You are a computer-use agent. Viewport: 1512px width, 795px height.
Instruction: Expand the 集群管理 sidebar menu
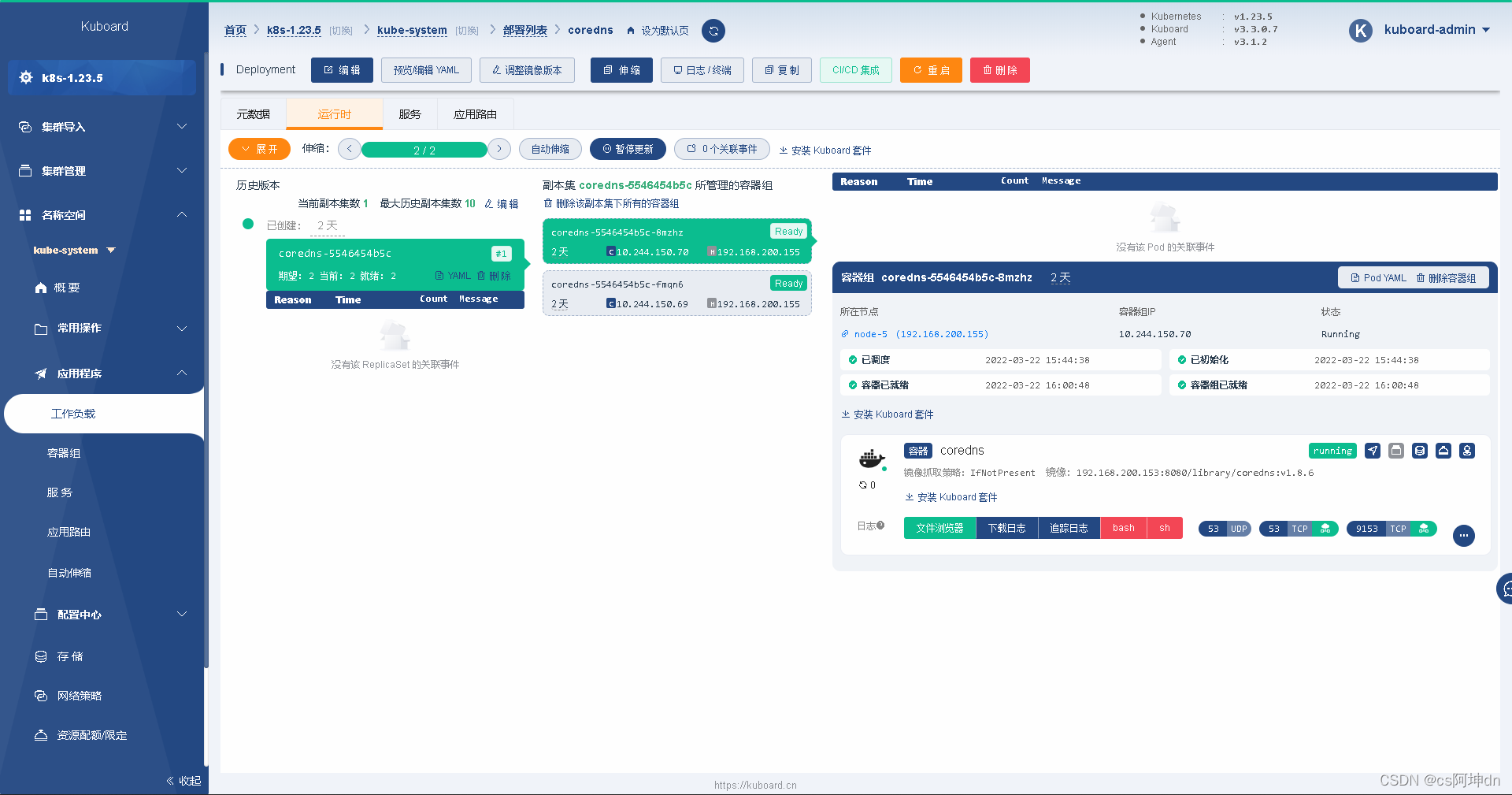(102, 171)
